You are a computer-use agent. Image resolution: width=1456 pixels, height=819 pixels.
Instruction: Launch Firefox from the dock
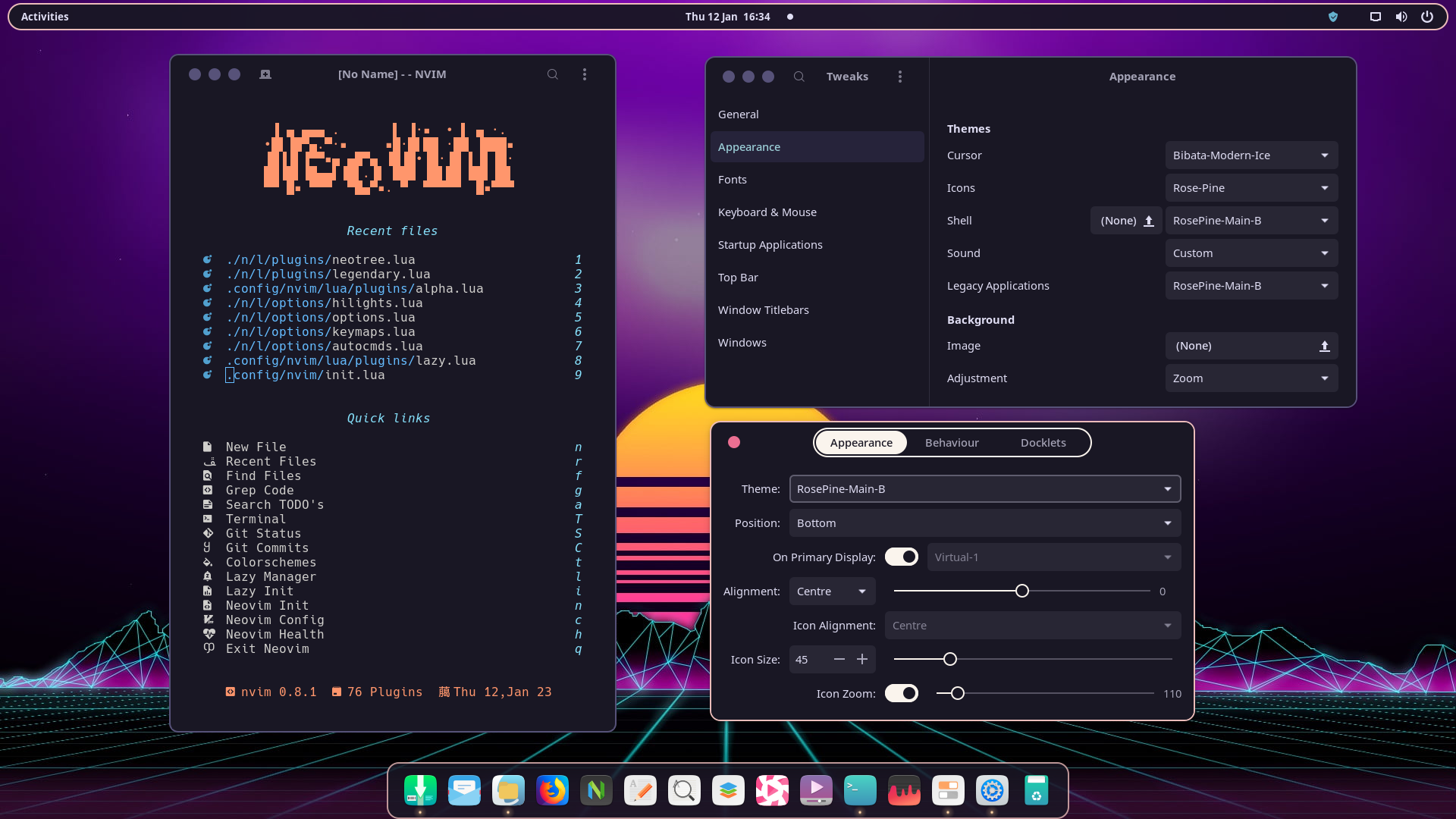[552, 790]
